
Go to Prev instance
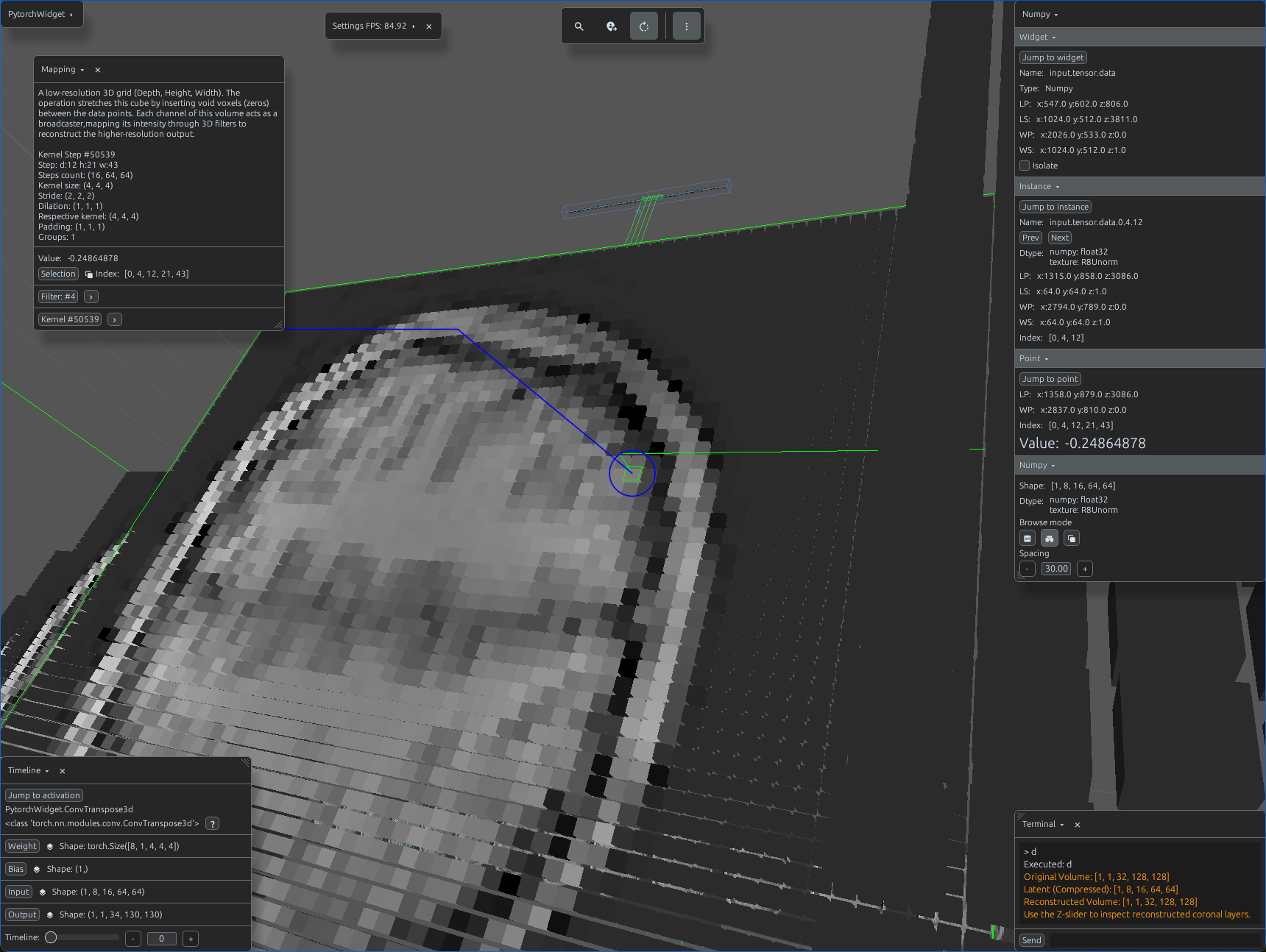click(x=1030, y=238)
